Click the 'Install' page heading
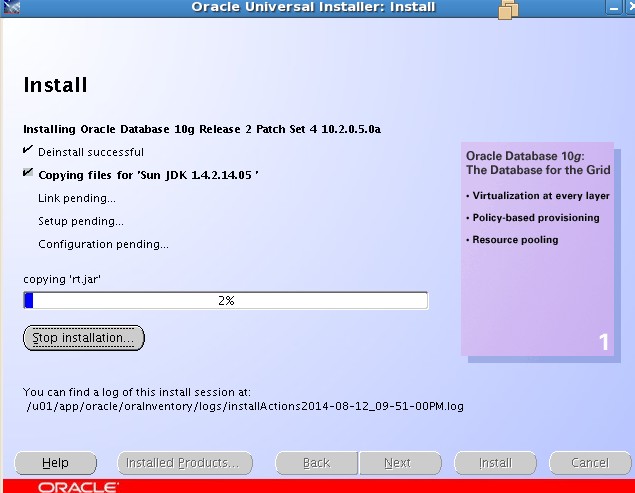This screenshot has width=635, height=493. pos(55,85)
